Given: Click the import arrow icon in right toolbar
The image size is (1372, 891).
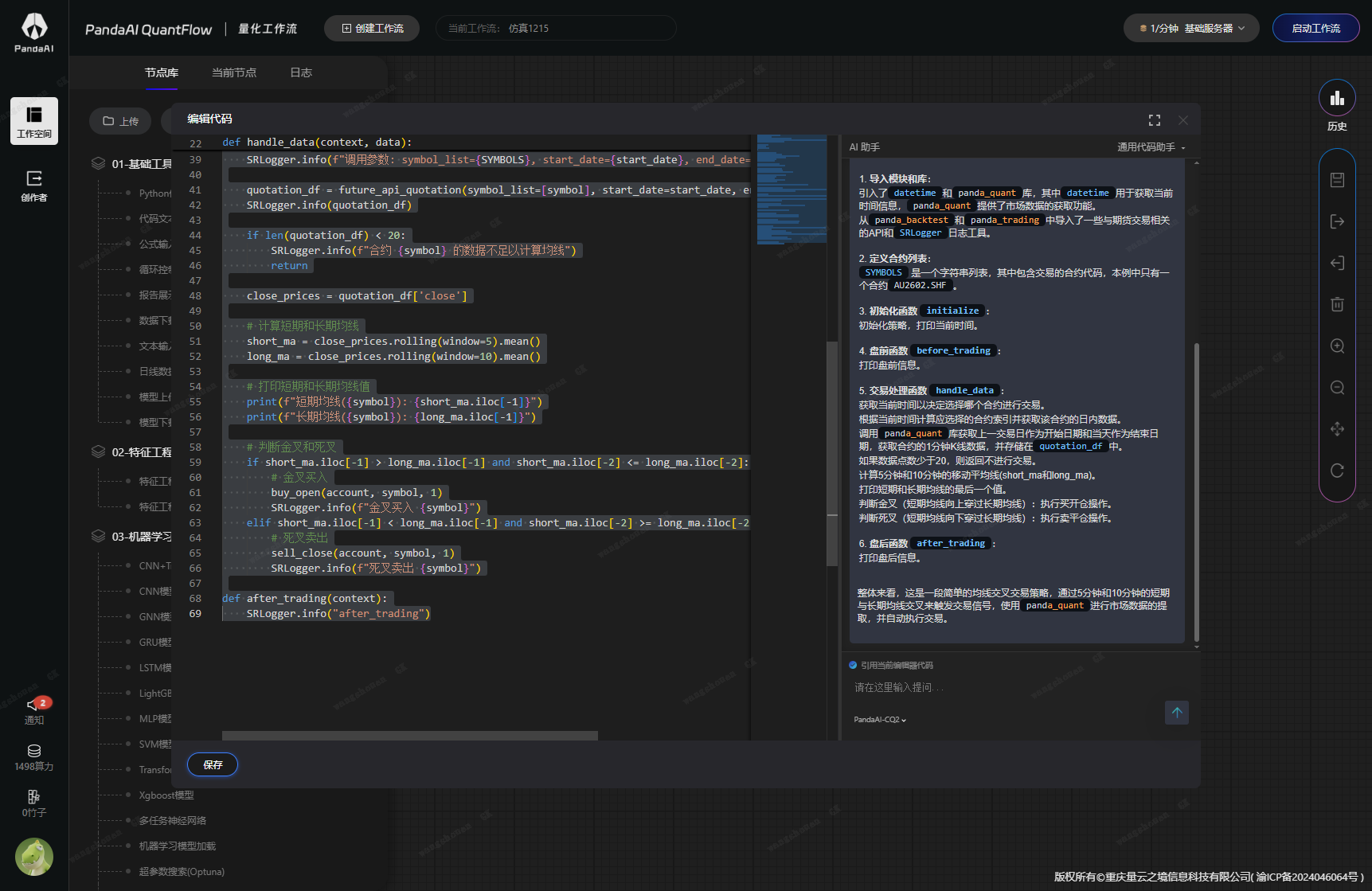Looking at the screenshot, I should 1338,263.
